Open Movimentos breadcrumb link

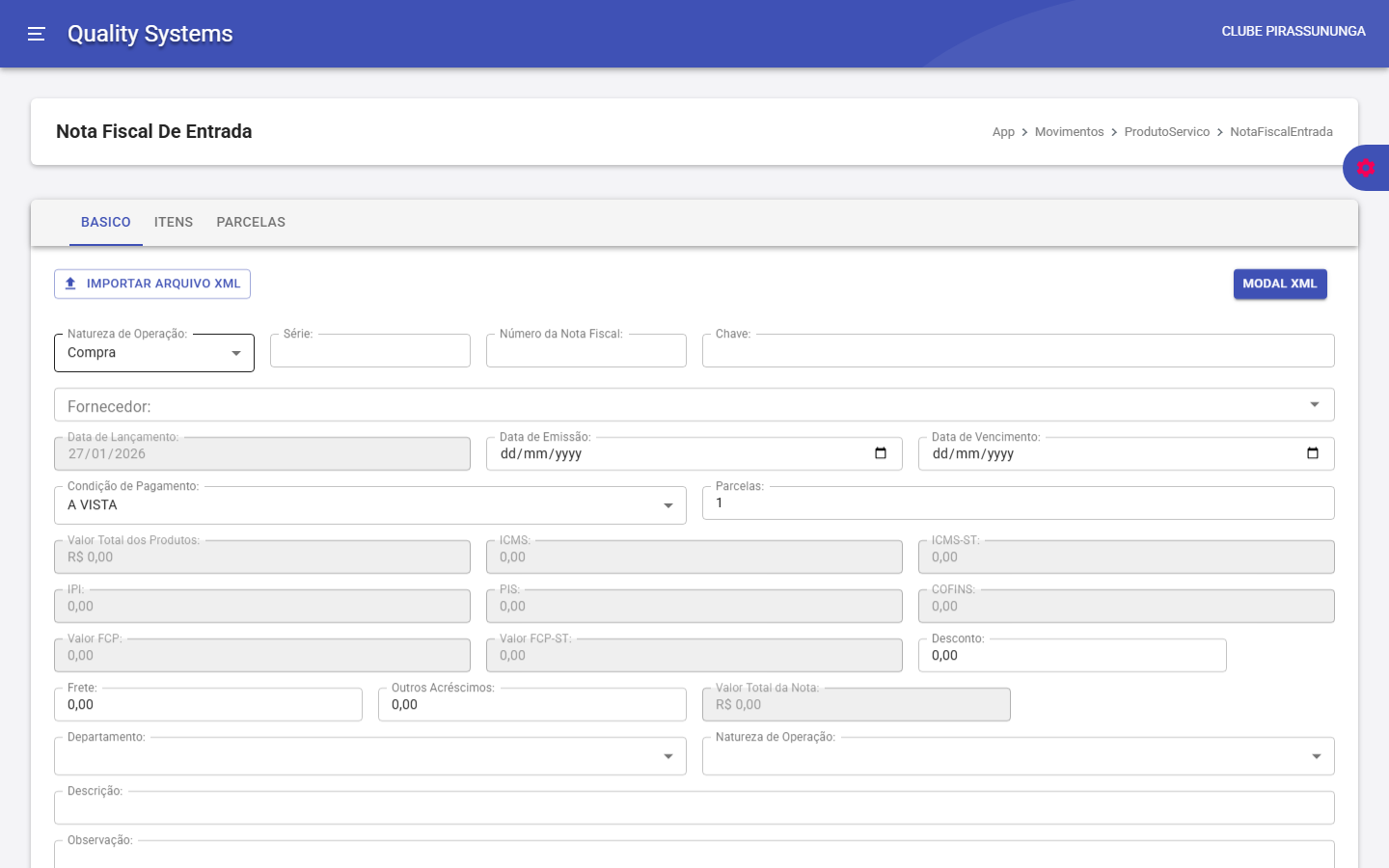(x=1069, y=132)
